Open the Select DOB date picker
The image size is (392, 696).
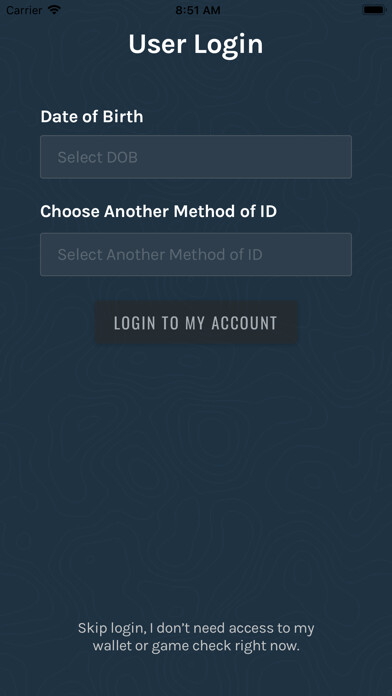[x=196, y=157]
